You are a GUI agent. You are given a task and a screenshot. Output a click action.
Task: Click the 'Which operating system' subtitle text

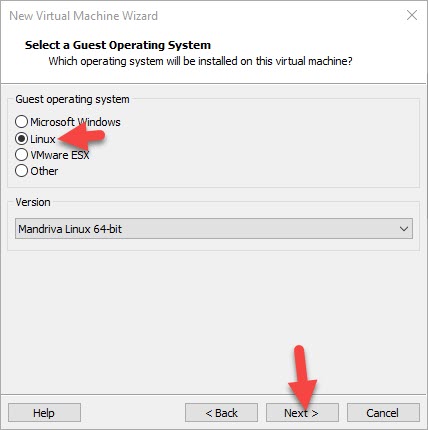pos(200,61)
